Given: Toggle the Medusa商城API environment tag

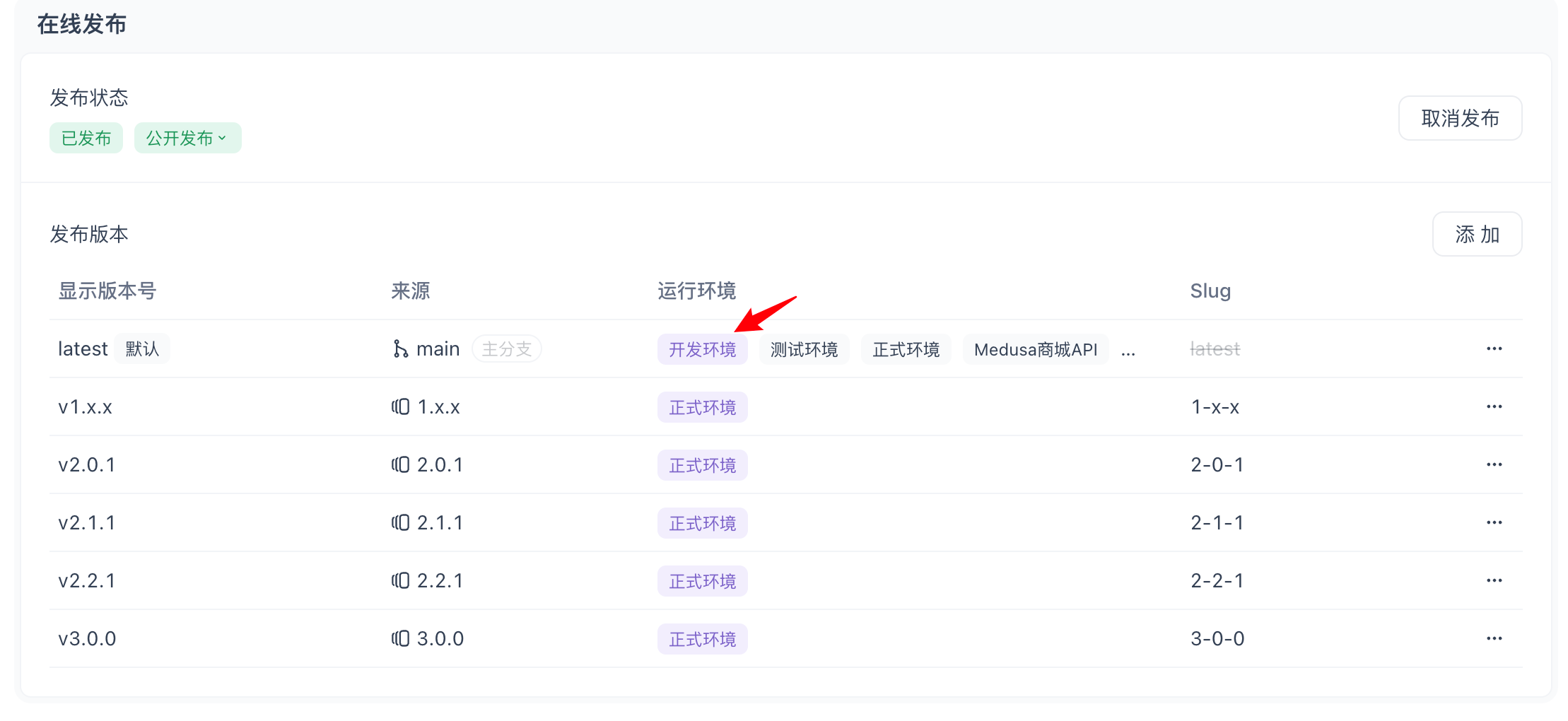Looking at the screenshot, I should (x=1035, y=348).
